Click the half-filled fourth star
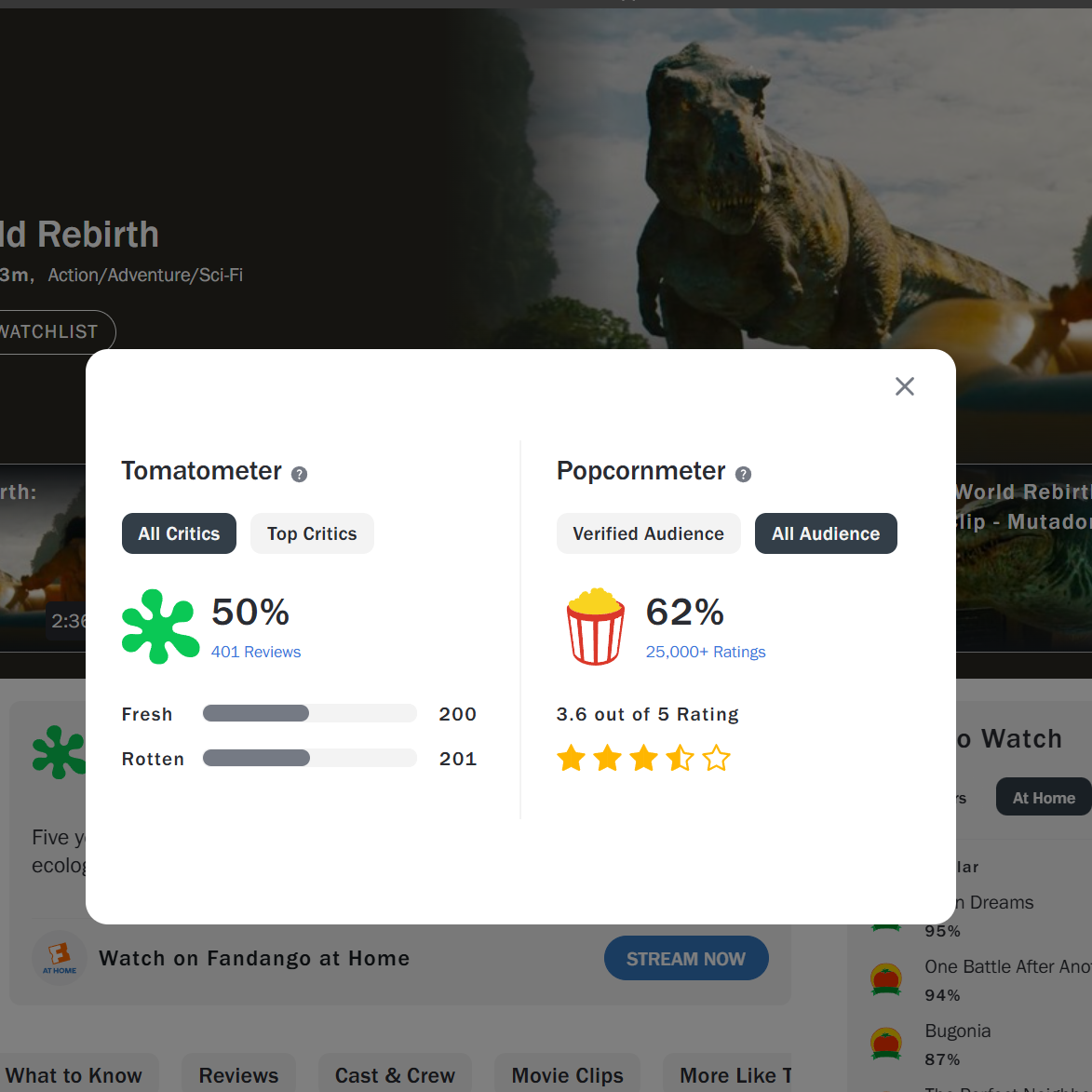The image size is (1092, 1092). [680, 758]
